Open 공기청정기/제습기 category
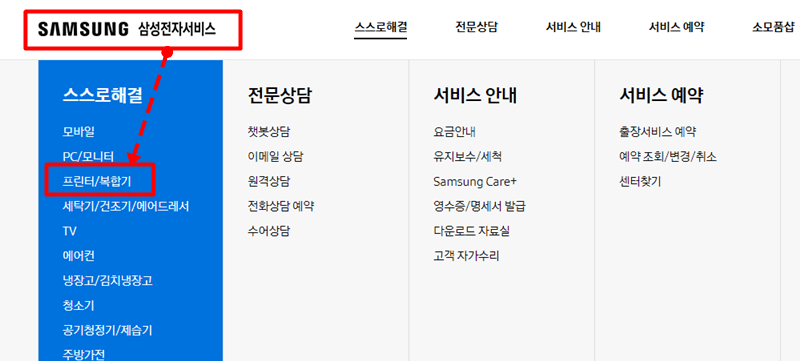The width and height of the screenshot is (800, 361). click(108, 330)
